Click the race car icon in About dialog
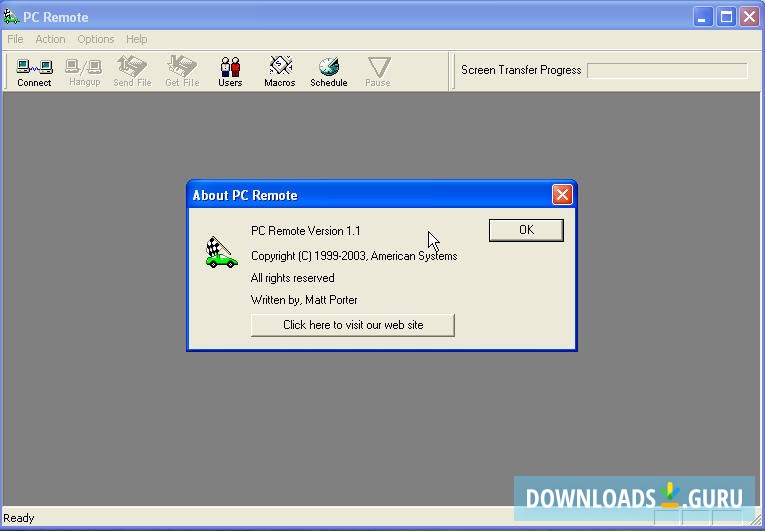 click(221, 252)
